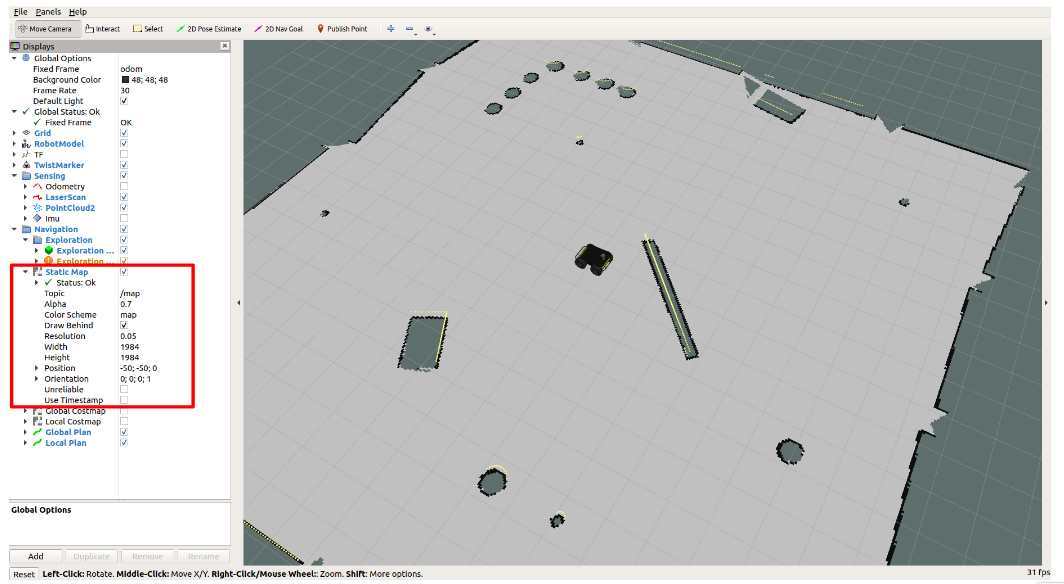Open the Panels menu
Image resolution: width=1064 pixels, height=584 pixels.
pyautogui.click(x=48, y=12)
